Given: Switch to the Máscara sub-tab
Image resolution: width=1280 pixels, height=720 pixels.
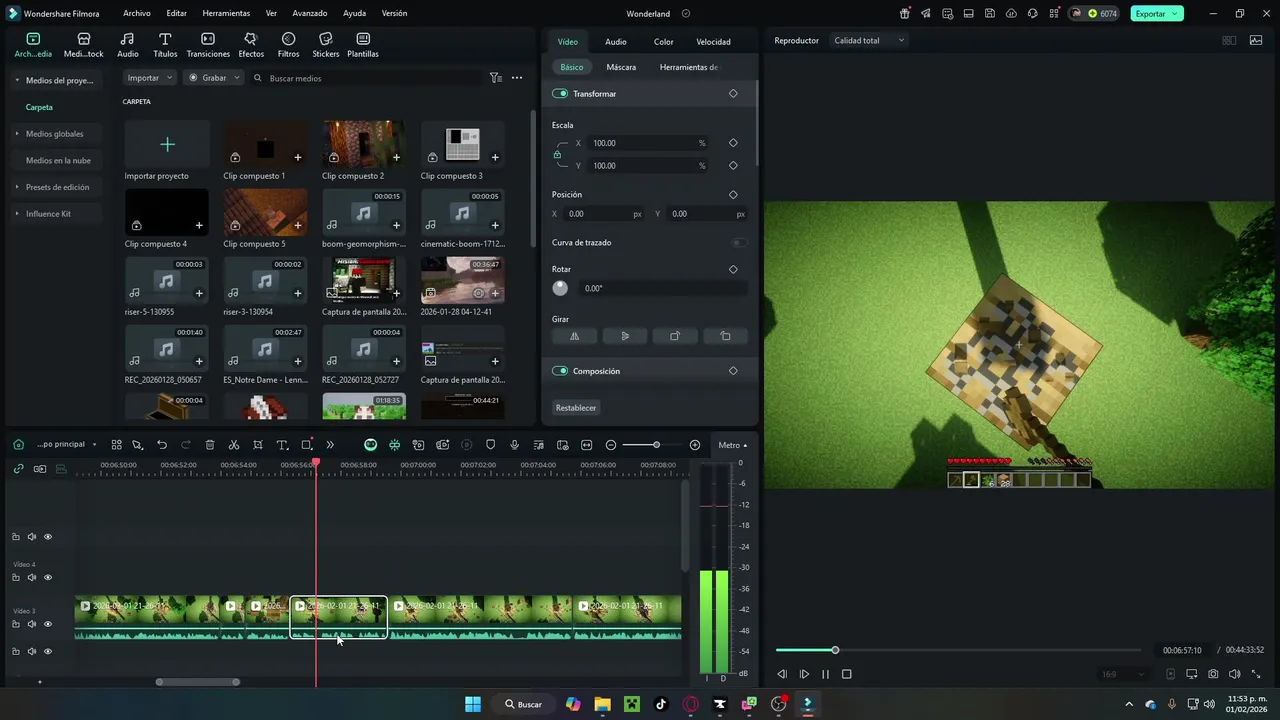Looking at the screenshot, I should (x=621, y=67).
